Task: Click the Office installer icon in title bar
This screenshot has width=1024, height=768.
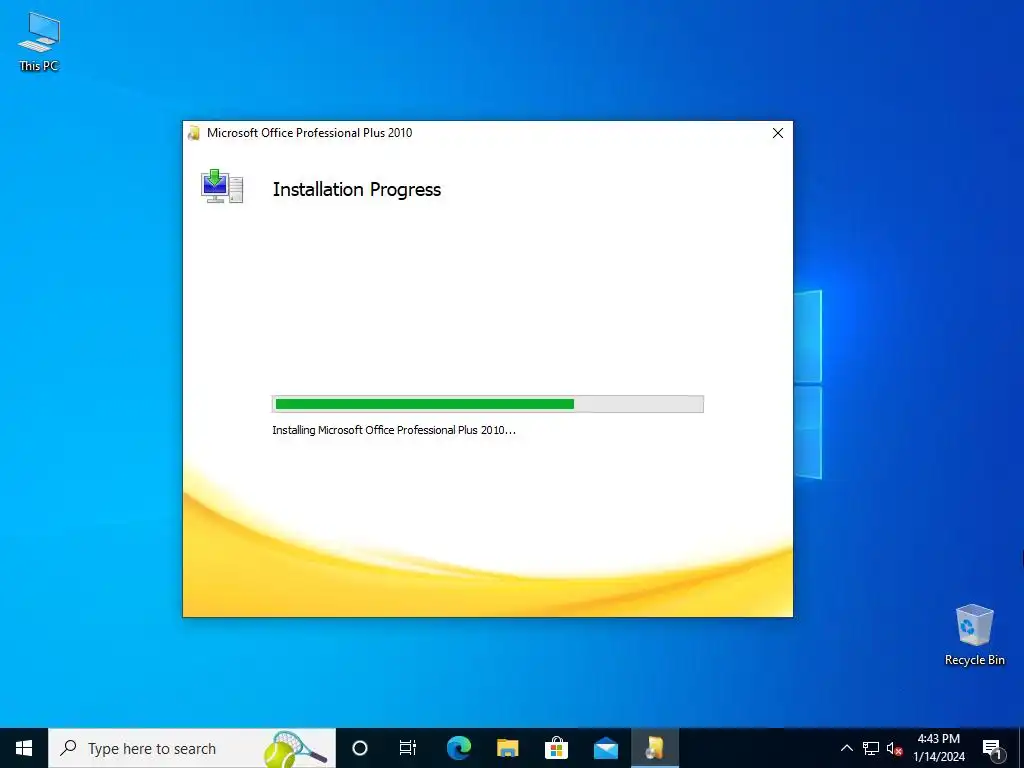Action: pos(193,133)
